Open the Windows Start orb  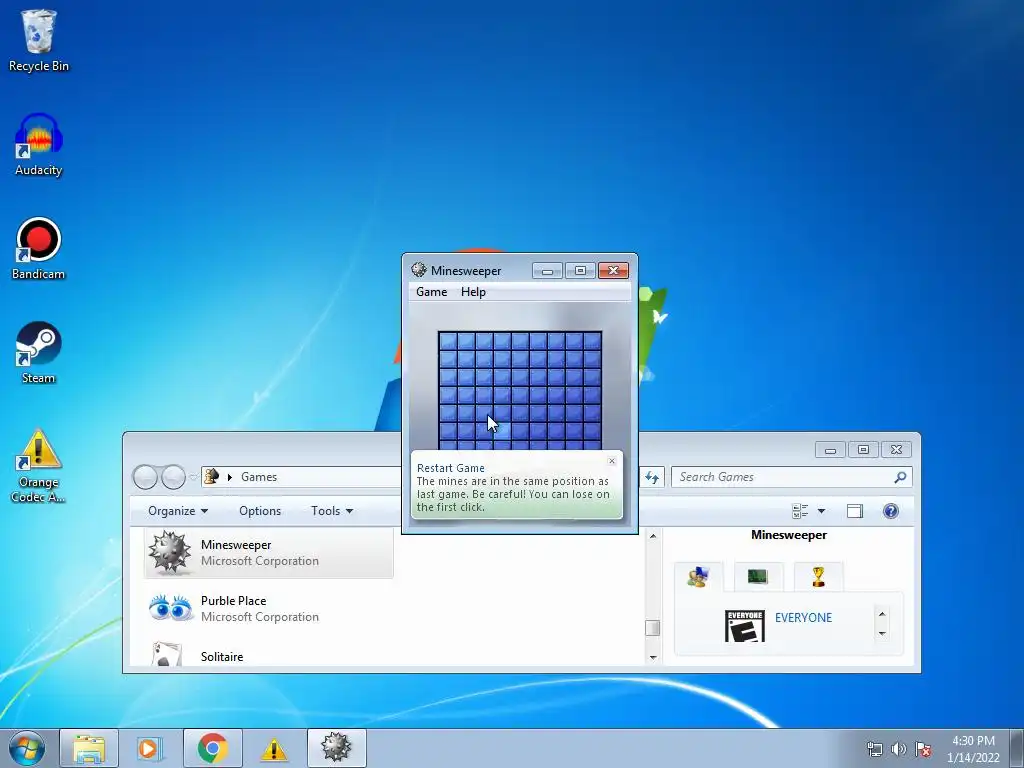point(26,748)
